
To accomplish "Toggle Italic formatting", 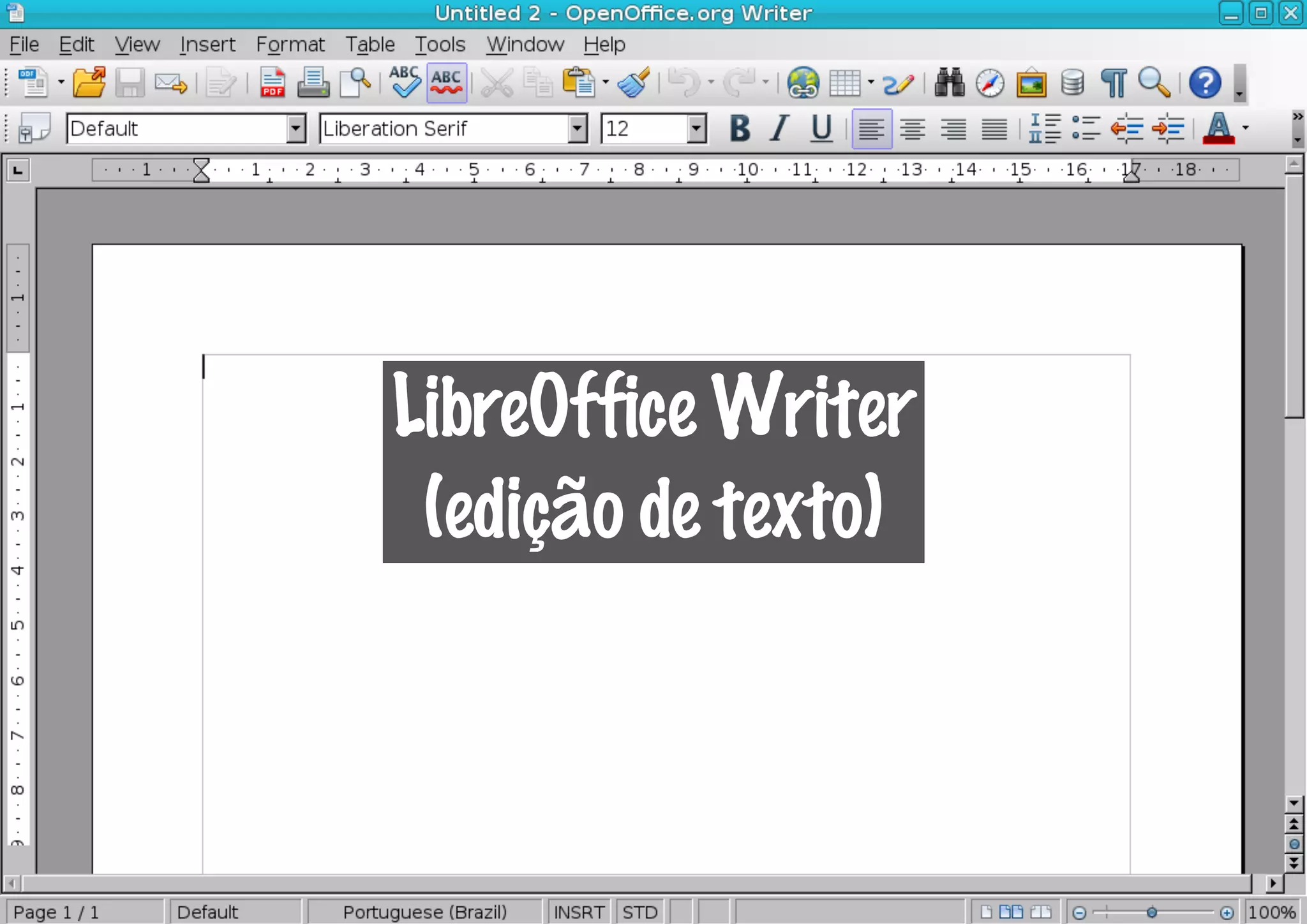I will pyautogui.click(x=779, y=128).
